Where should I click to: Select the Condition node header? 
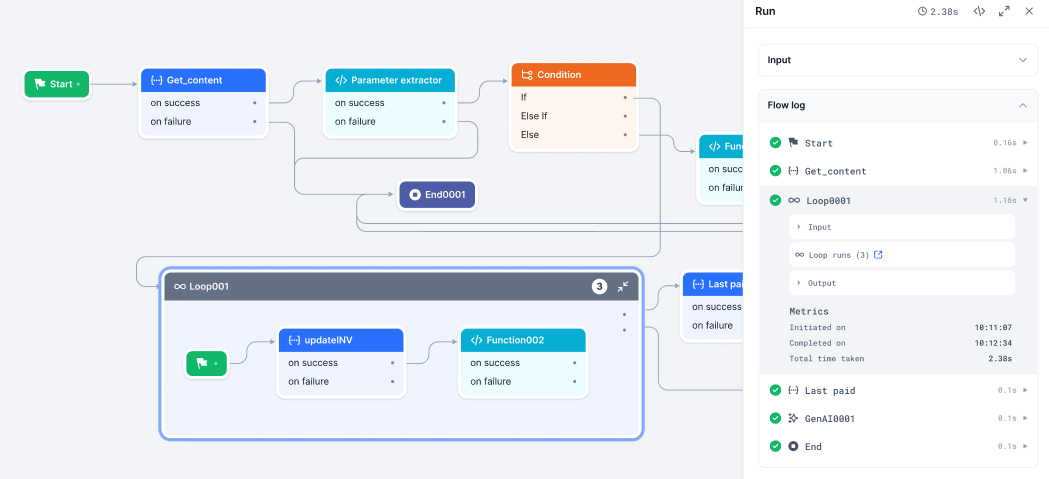[573, 75]
